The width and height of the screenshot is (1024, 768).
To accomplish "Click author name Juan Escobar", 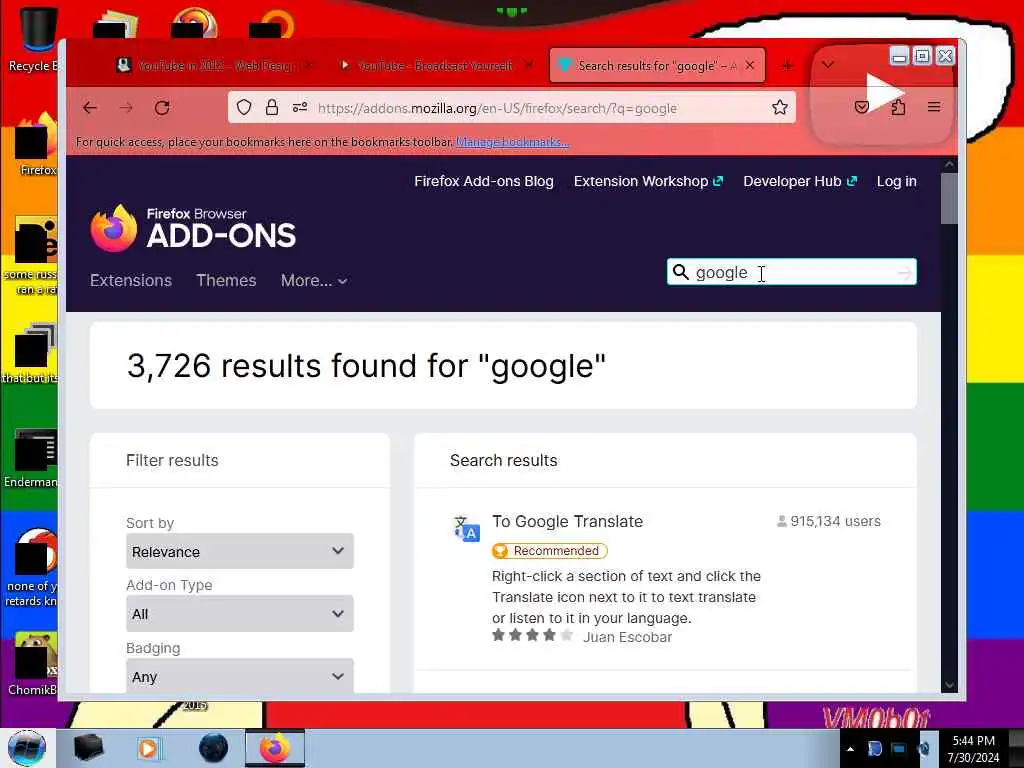I will pyautogui.click(x=627, y=637).
